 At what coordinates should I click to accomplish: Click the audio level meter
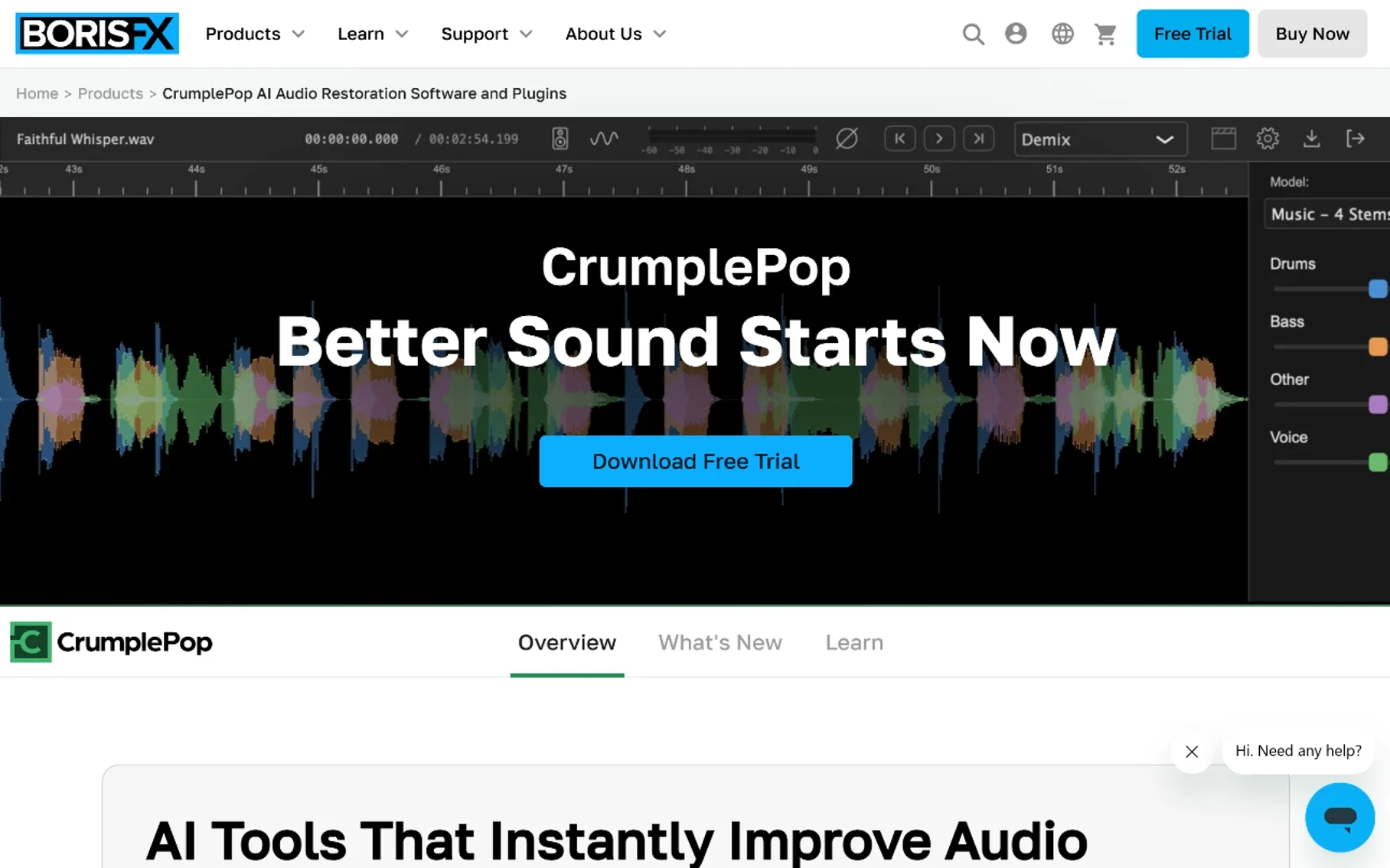[733, 139]
